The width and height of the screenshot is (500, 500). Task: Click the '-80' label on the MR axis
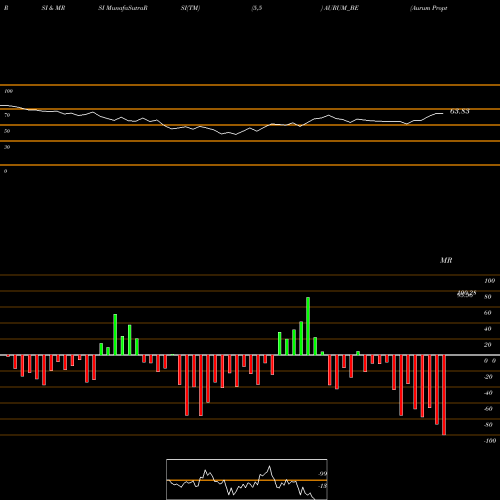point(488,425)
